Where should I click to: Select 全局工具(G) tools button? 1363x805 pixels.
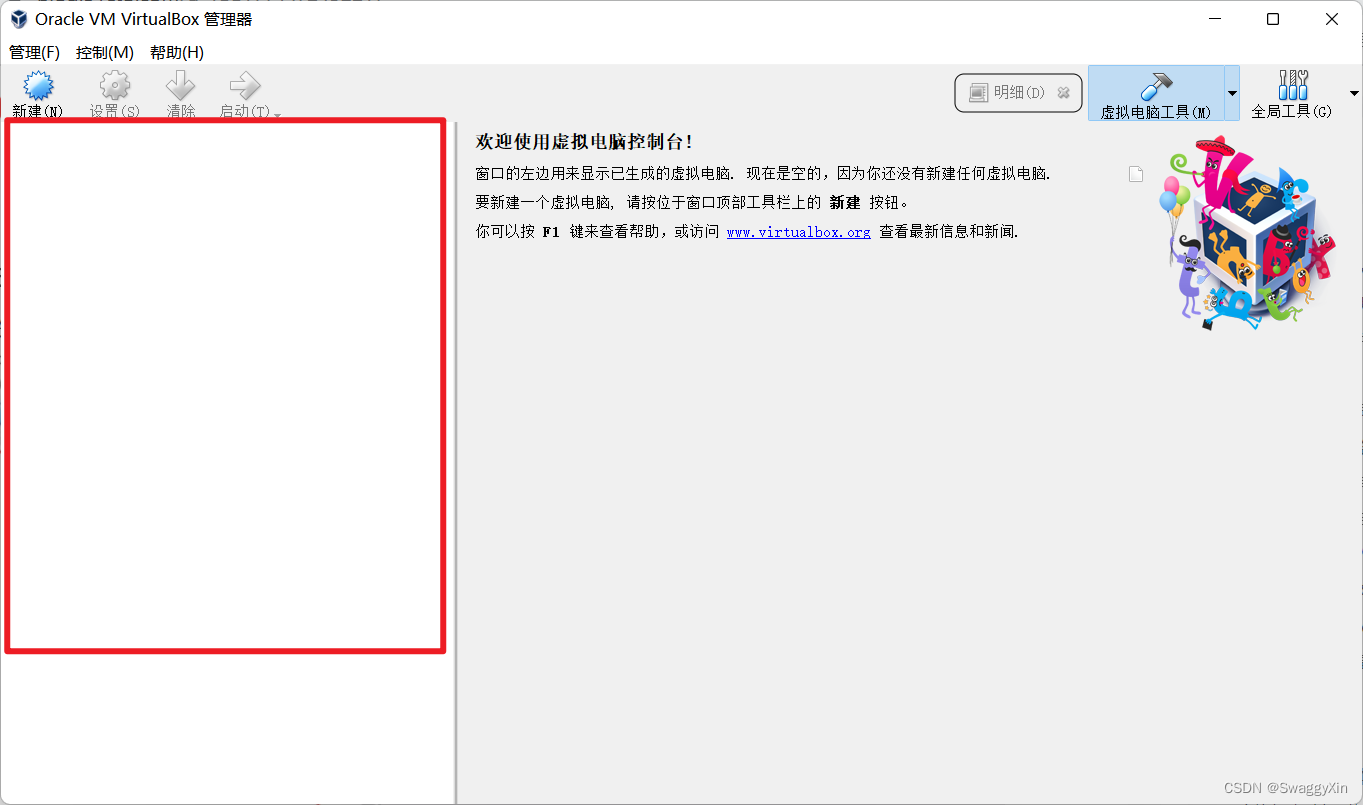(1292, 93)
